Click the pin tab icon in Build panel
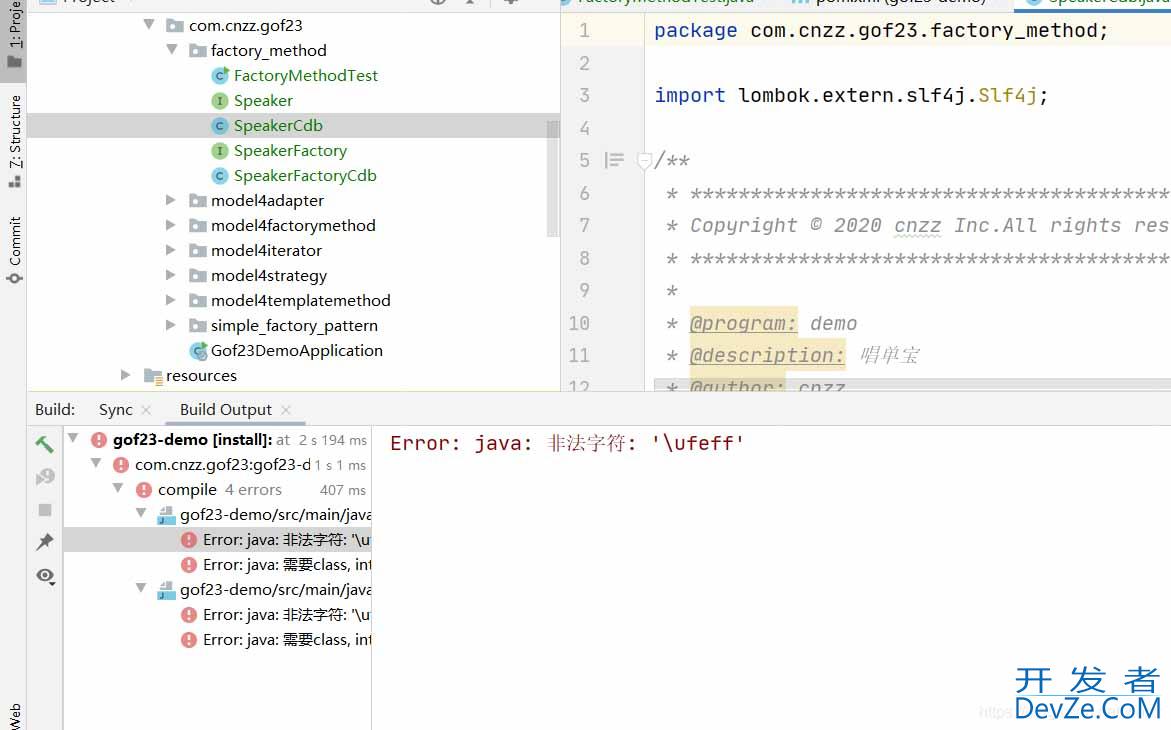The width and height of the screenshot is (1171, 730). pos(45,542)
